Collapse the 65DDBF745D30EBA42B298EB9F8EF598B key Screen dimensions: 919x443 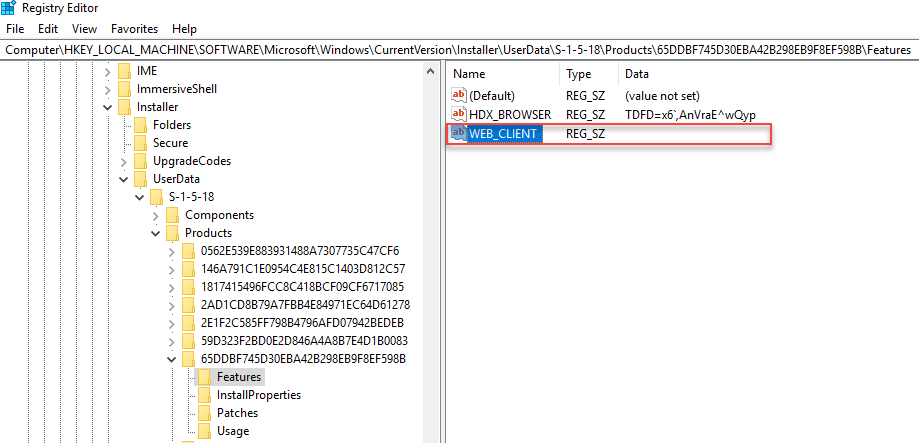171,359
